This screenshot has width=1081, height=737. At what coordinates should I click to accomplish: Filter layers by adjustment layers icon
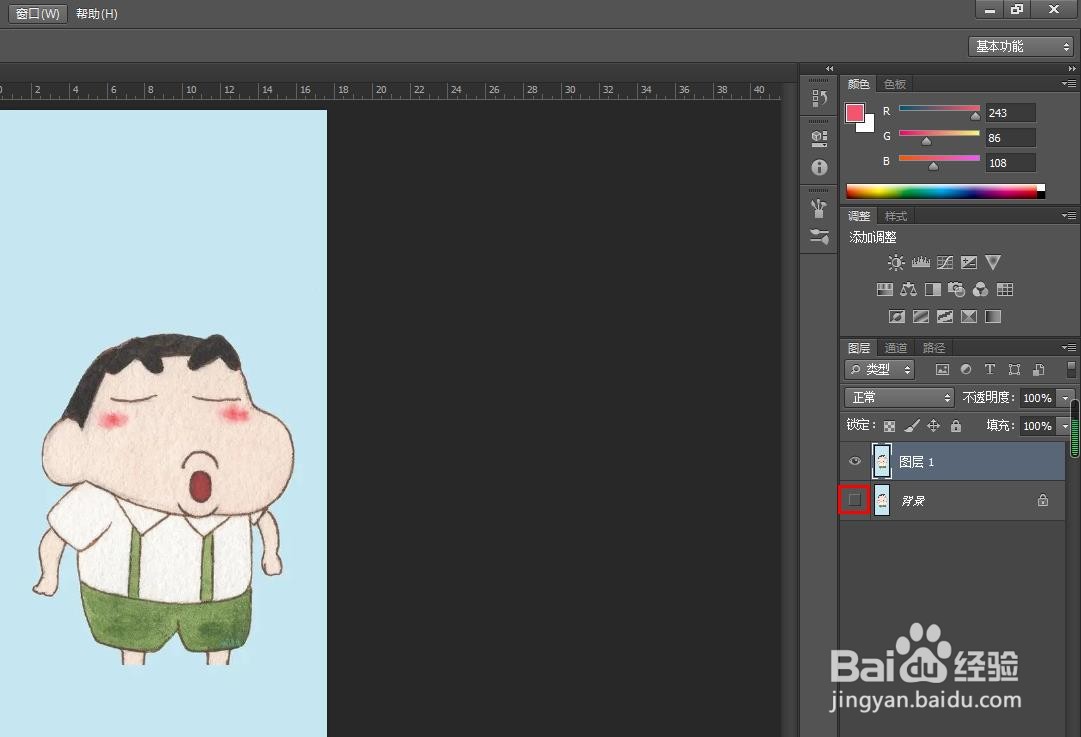coord(966,370)
